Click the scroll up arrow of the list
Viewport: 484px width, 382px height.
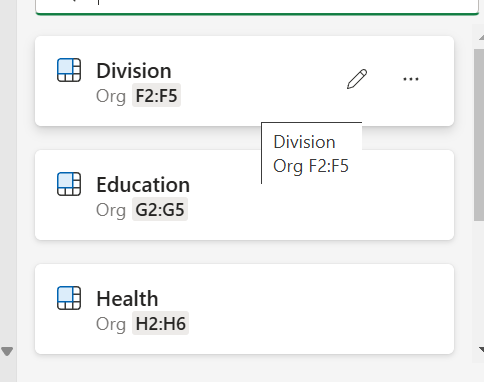point(481,37)
